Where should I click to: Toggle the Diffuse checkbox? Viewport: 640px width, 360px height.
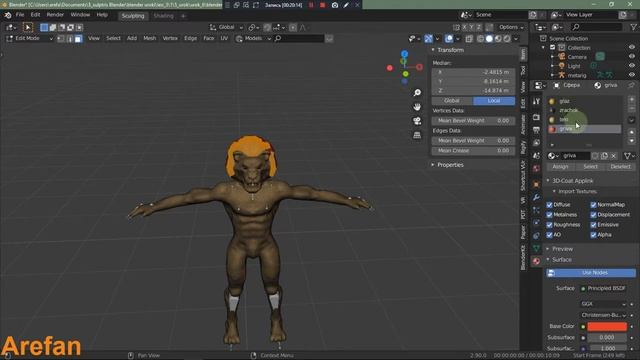(x=549, y=205)
